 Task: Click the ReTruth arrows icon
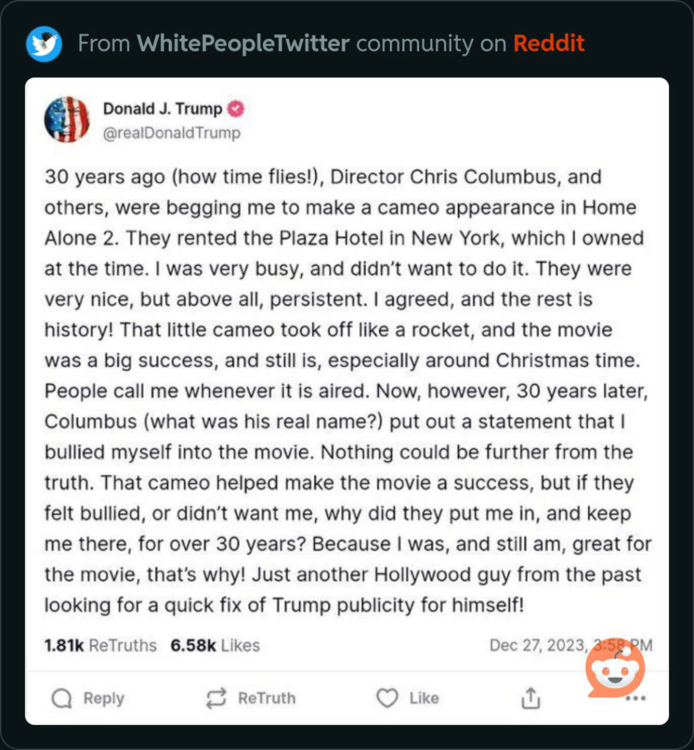coord(216,698)
